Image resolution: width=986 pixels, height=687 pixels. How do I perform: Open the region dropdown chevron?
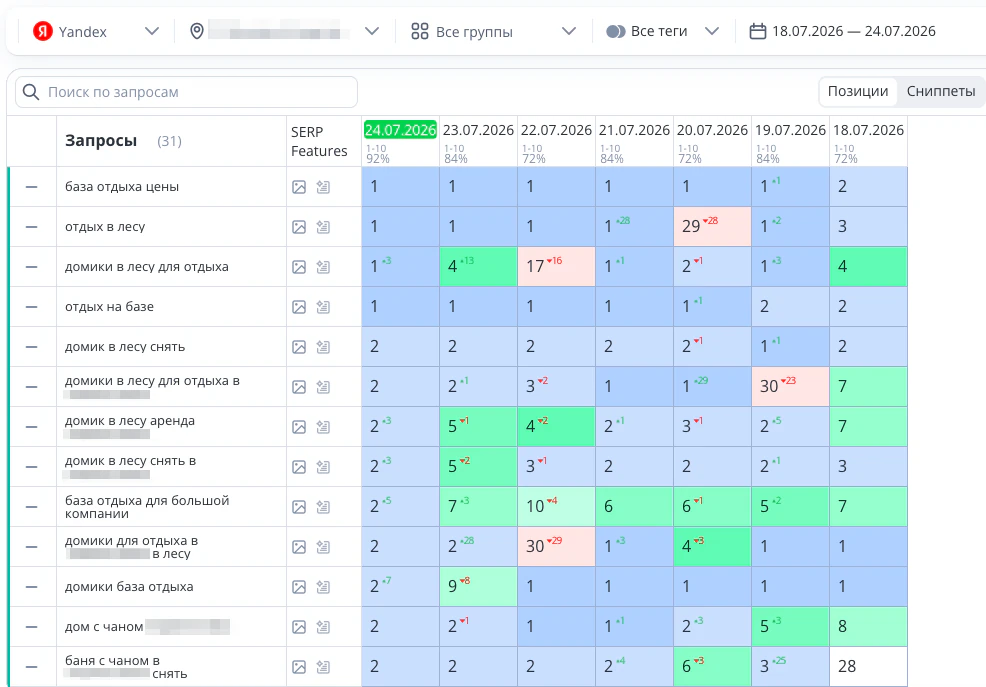pos(372,31)
